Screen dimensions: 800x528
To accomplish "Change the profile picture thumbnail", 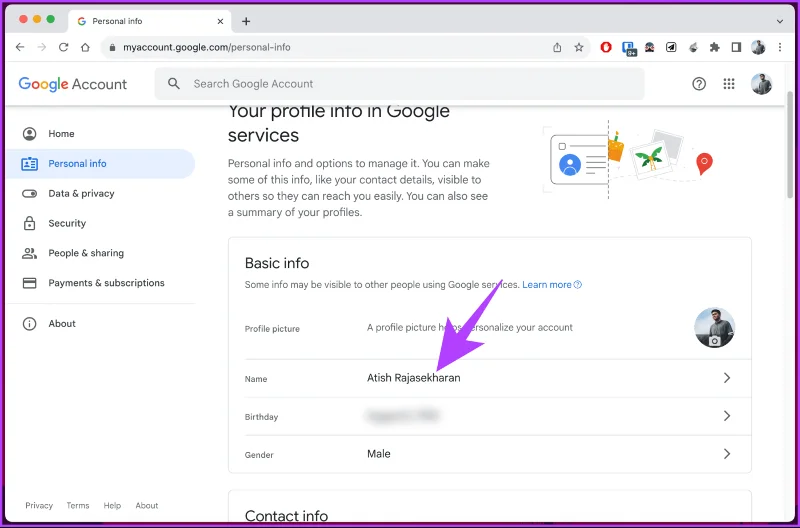I will (714, 328).
